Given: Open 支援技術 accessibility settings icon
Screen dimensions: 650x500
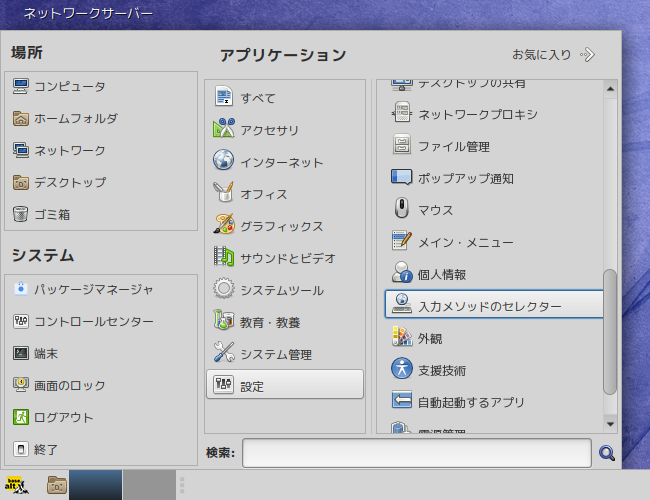Looking at the screenshot, I should click(402, 369).
